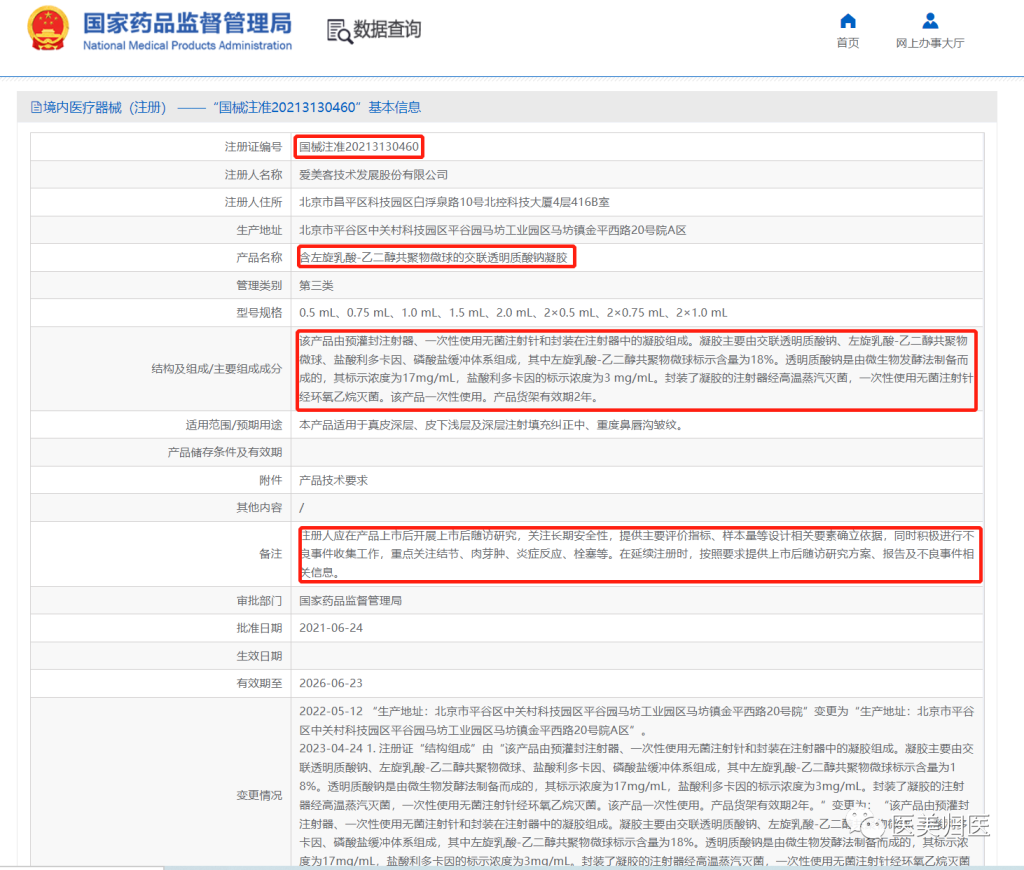Image resolution: width=1024 pixels, height=870 pixels.
Task: Click the 境内医疗器械（注册）panel heading
Action: pos(226,107)
